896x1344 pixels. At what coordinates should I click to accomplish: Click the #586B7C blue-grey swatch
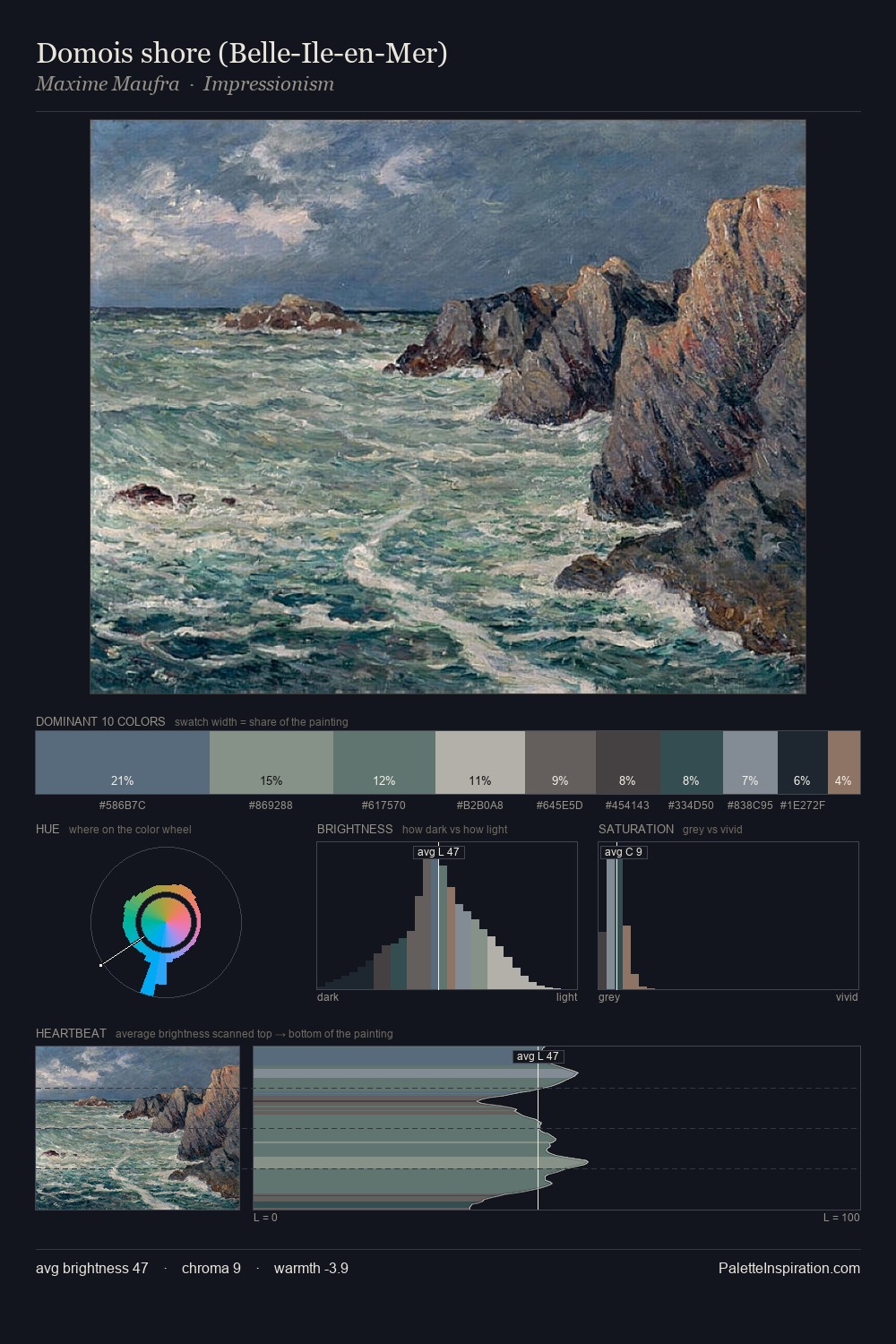[123, 762]
